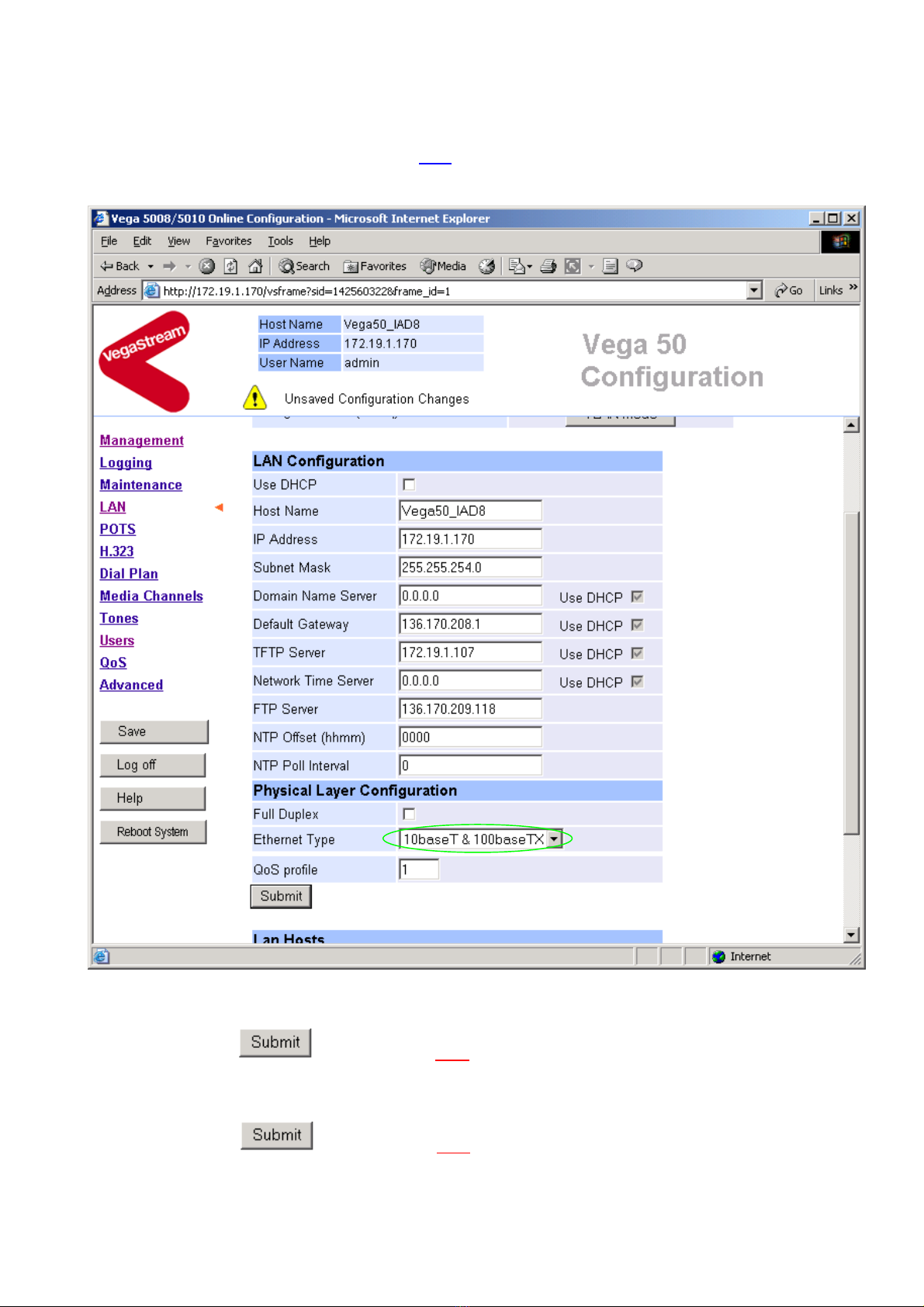
Task: Open the Tools menu
Action: (x=281, y=241)
